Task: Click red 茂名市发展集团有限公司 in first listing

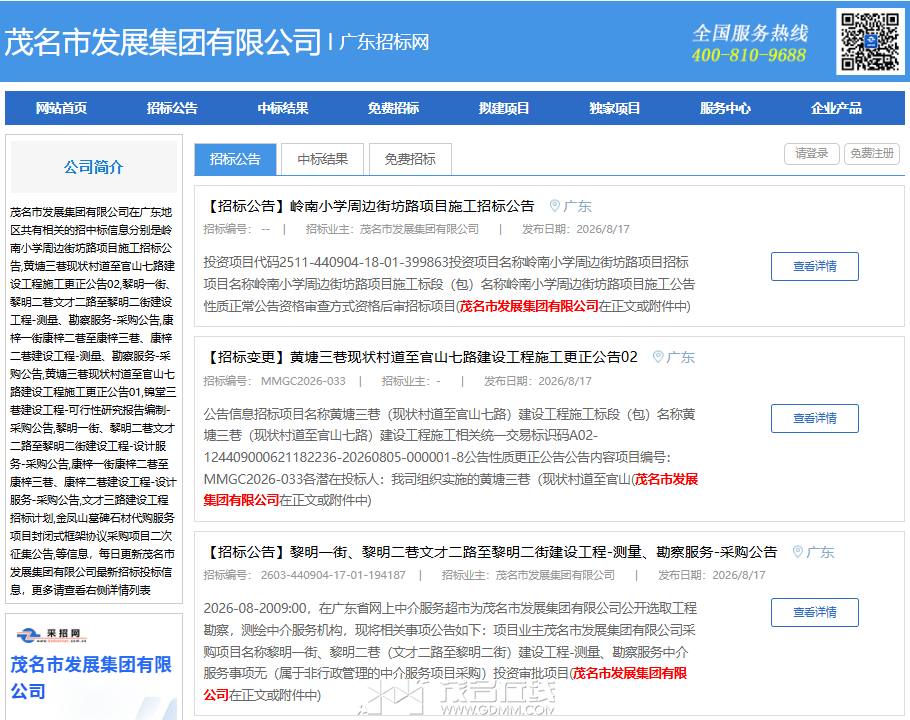Action: coord(529,306)
